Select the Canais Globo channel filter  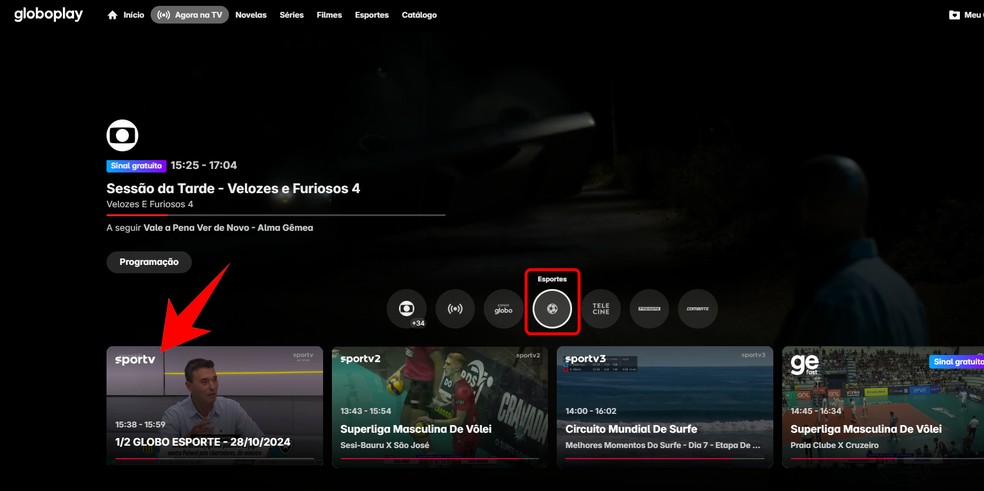[503, 309]
